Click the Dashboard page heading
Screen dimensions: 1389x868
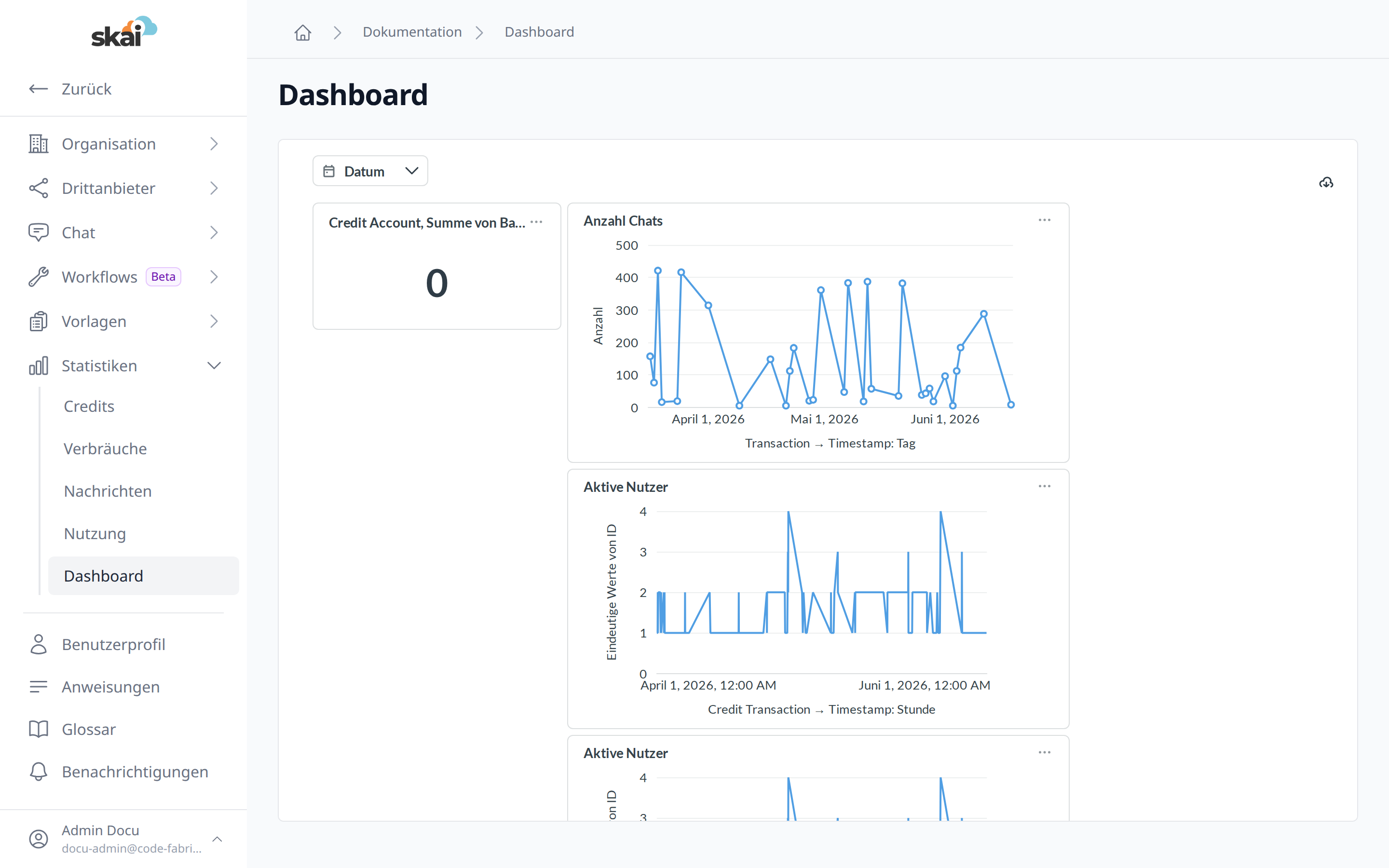pyautogui.click(x=353, y=95)
